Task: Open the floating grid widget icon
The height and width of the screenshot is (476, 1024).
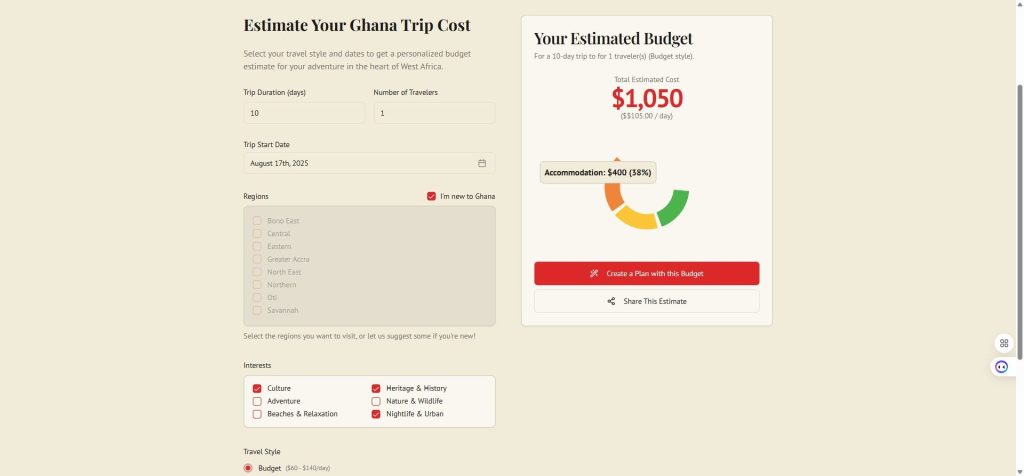Action: [1004, 343]
